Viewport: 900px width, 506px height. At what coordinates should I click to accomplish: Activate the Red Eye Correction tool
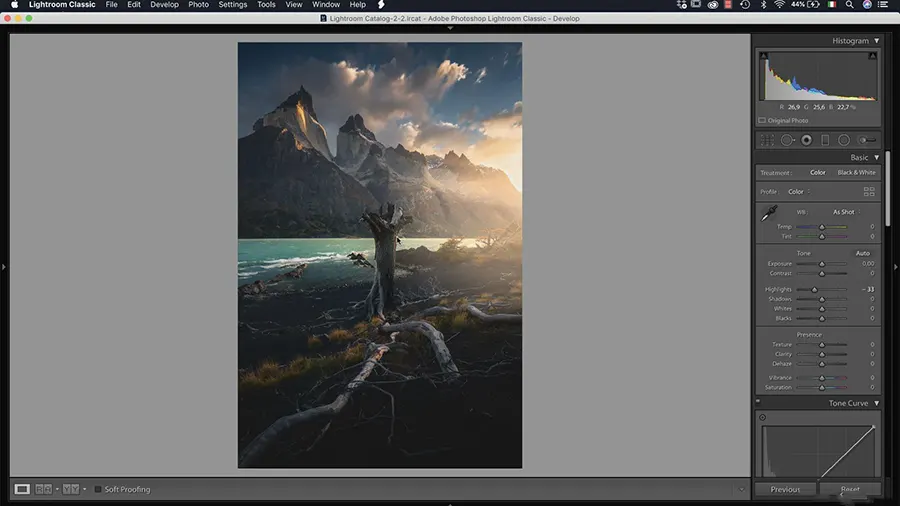[x=806, y=141]
